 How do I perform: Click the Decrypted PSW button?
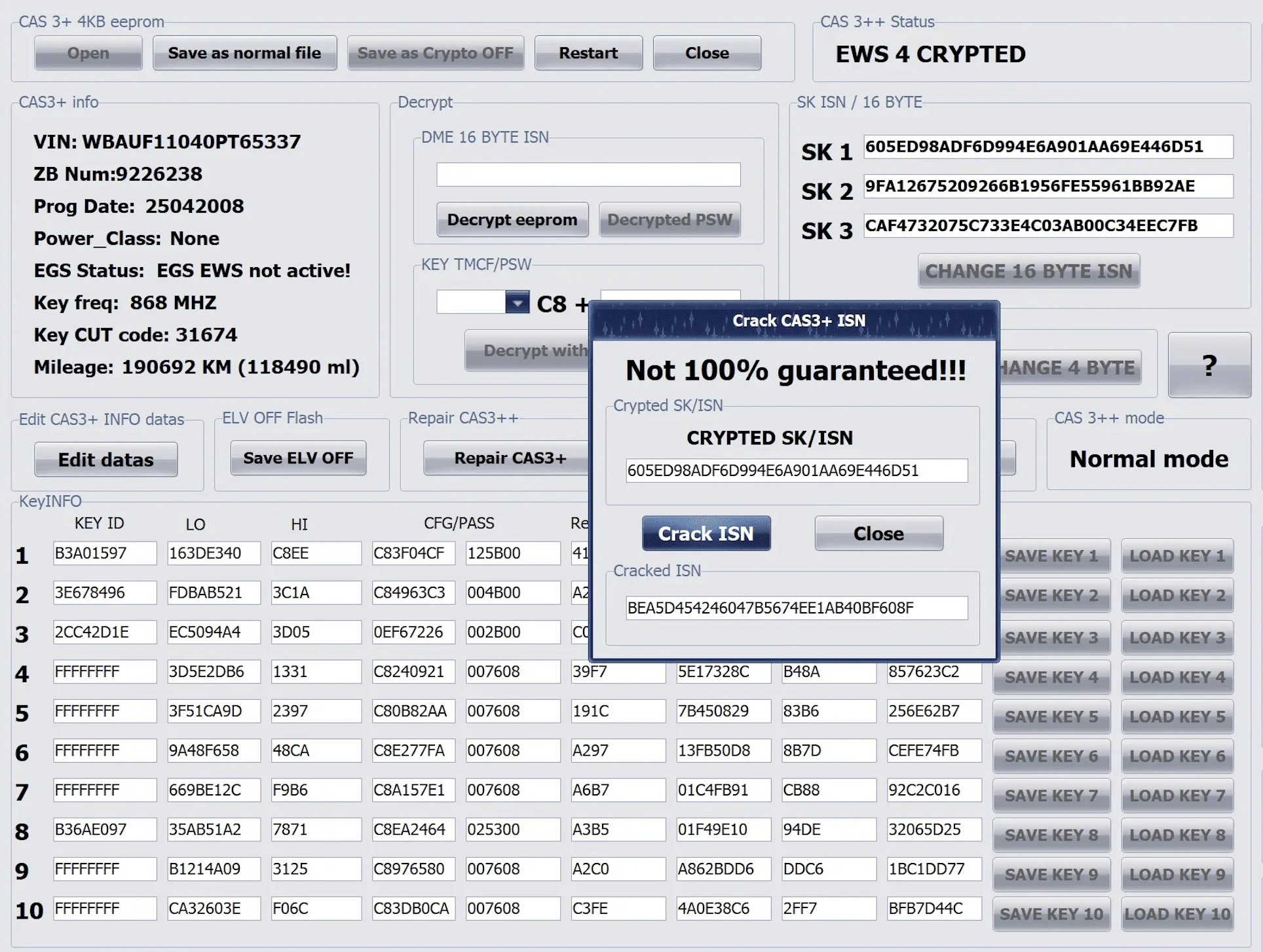click(x=669, y=219)
